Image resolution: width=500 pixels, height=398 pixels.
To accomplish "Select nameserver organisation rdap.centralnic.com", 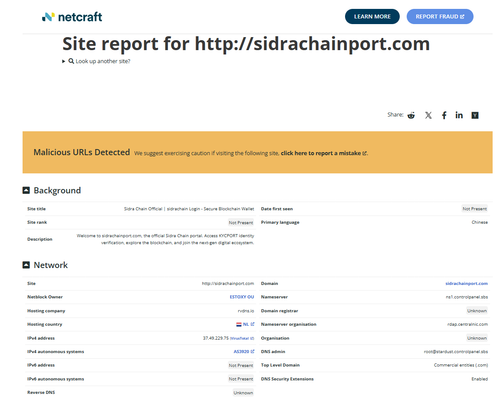I will coord(467,324).
